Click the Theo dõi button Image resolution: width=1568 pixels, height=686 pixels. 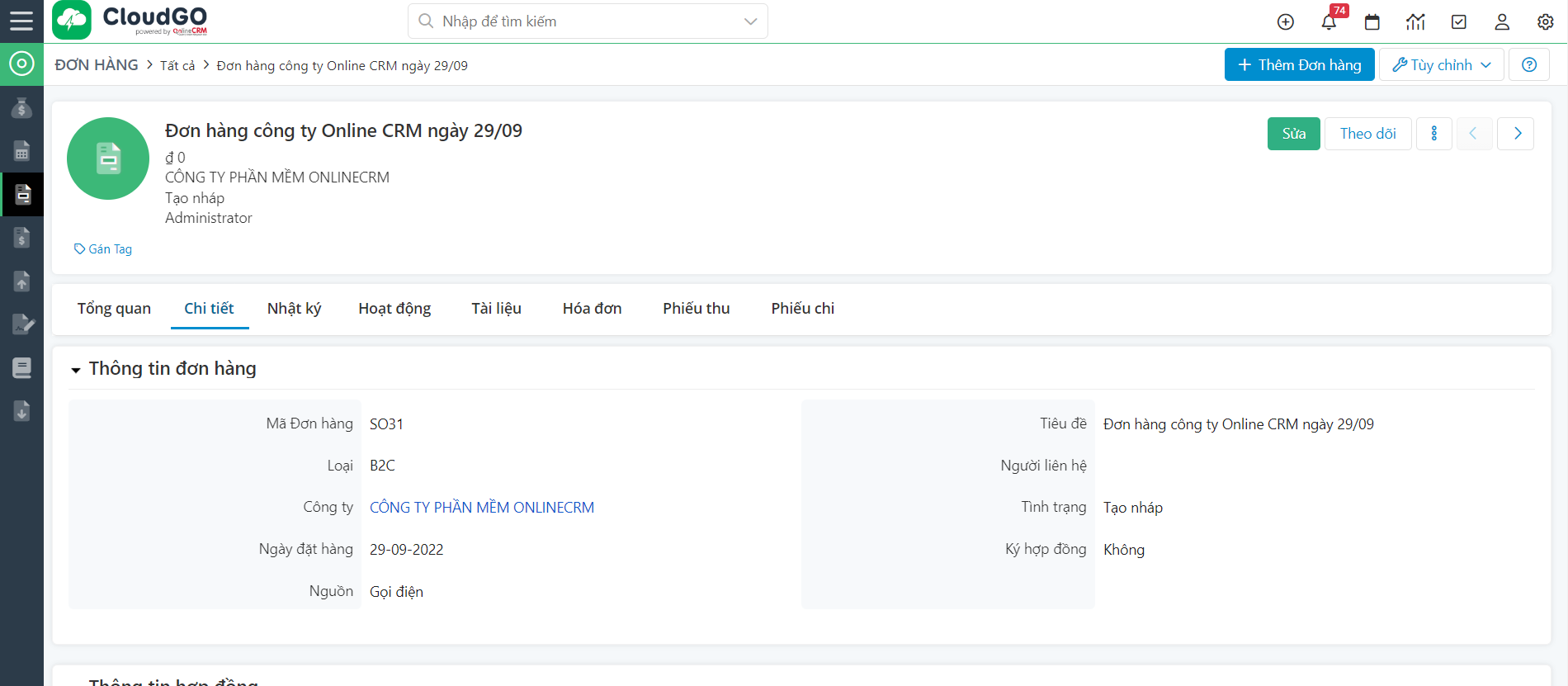[1367, 134]
